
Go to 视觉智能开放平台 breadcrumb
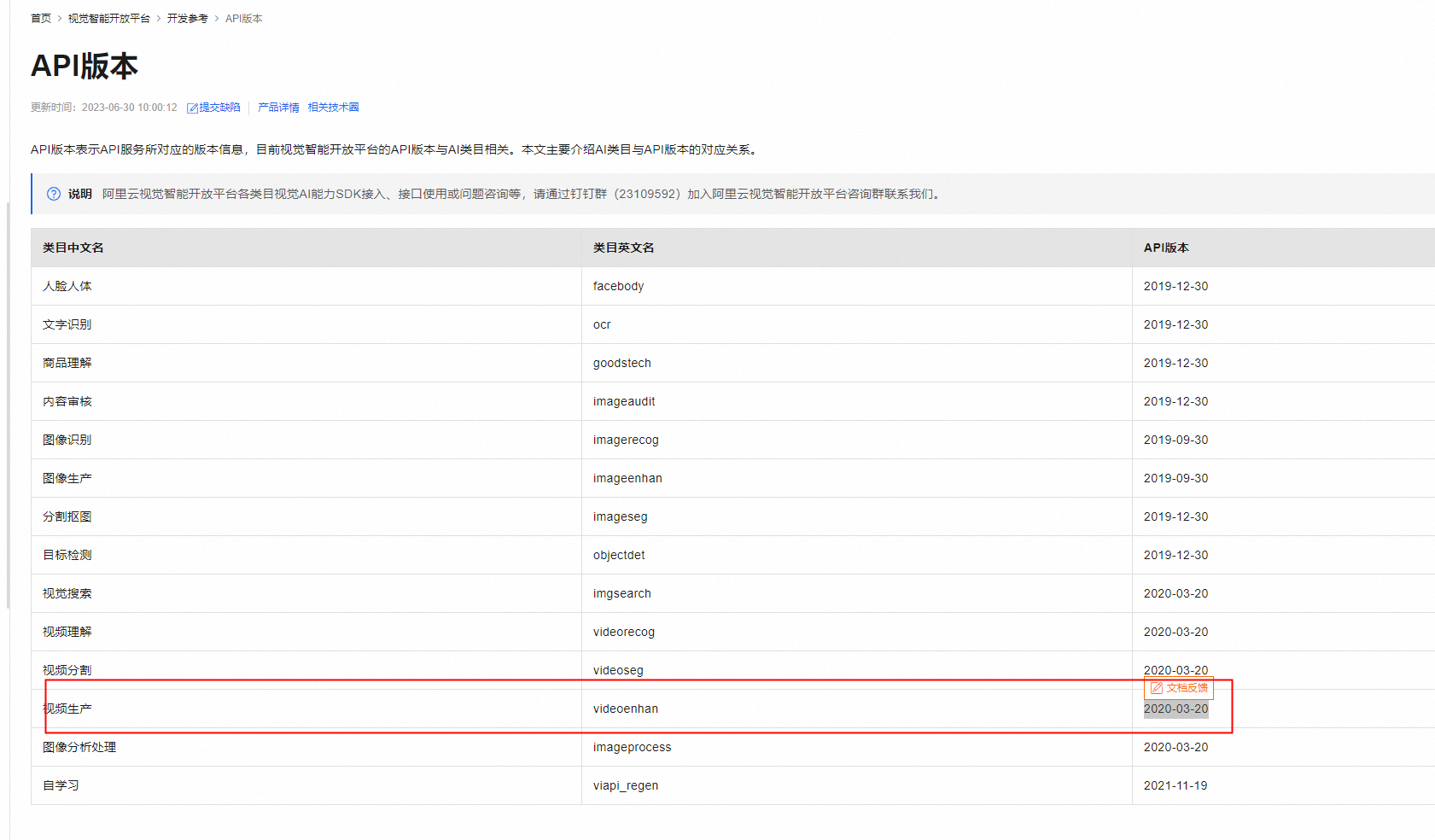click(108, 19)
